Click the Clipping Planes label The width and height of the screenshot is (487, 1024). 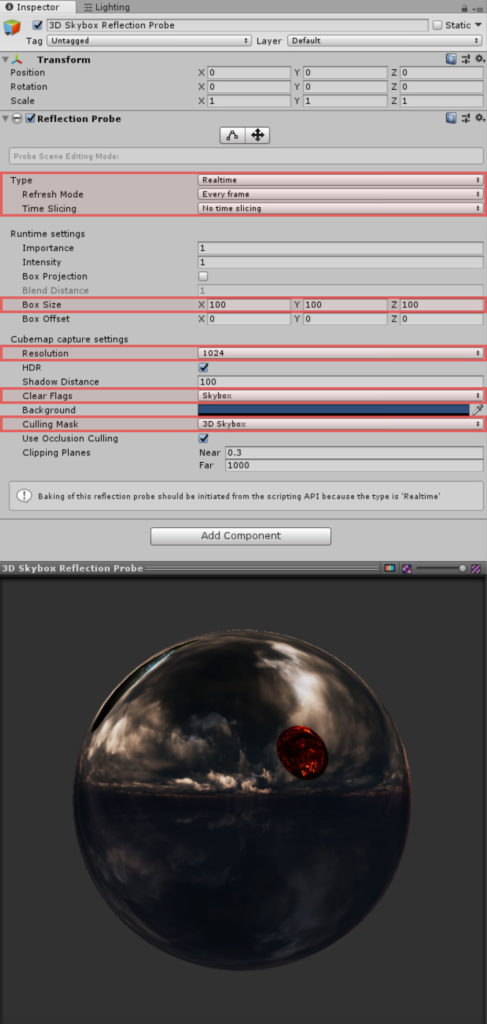56,453
